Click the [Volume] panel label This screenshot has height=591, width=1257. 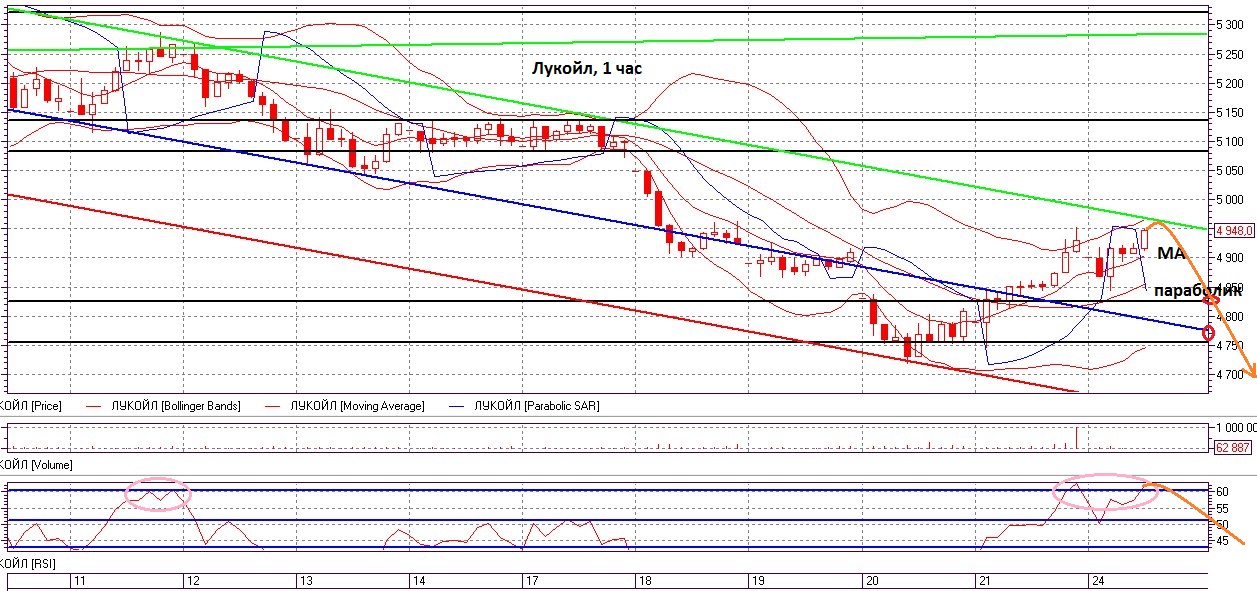36,465
